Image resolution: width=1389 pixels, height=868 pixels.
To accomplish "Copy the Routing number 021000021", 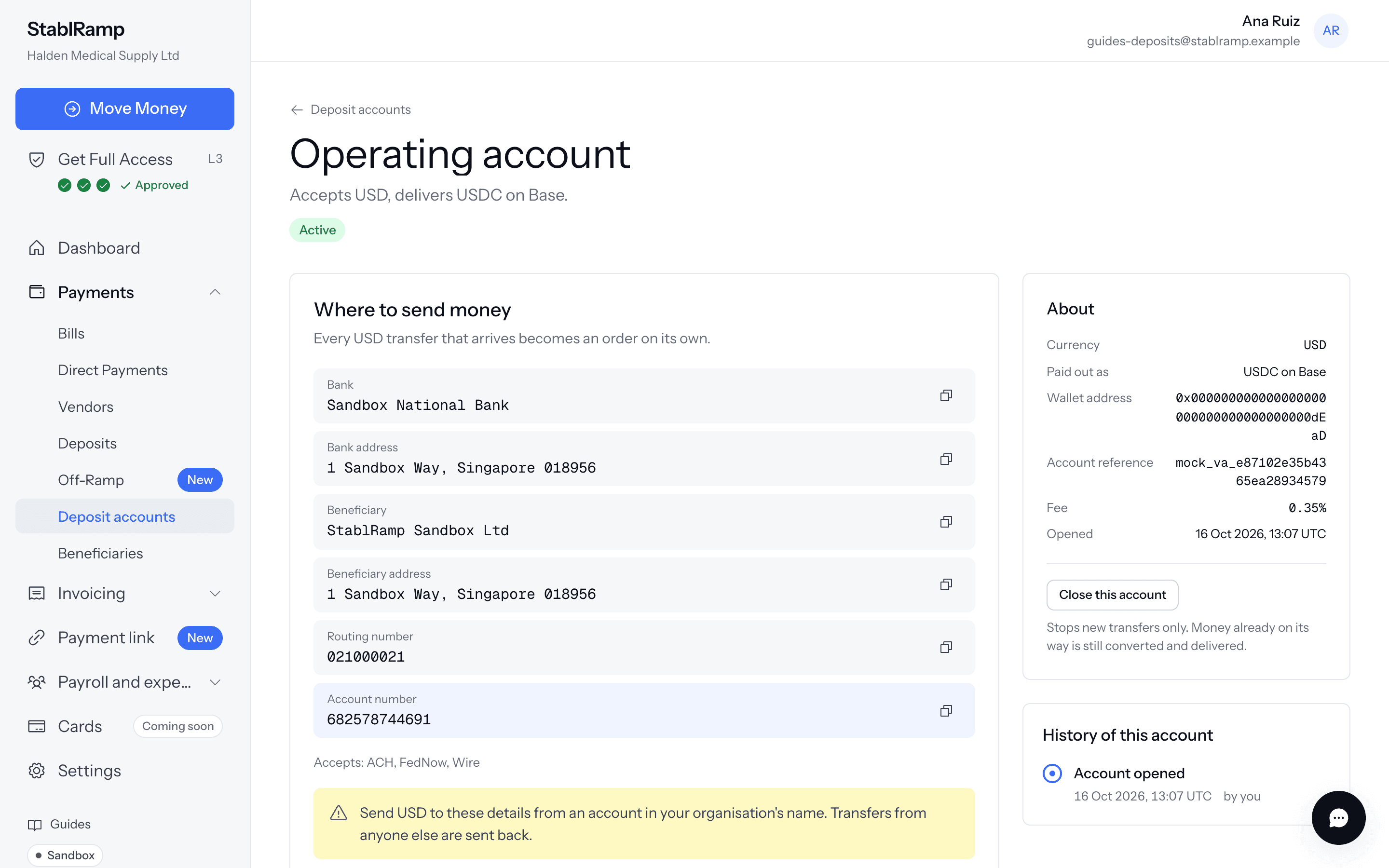I will click(946, 647).
